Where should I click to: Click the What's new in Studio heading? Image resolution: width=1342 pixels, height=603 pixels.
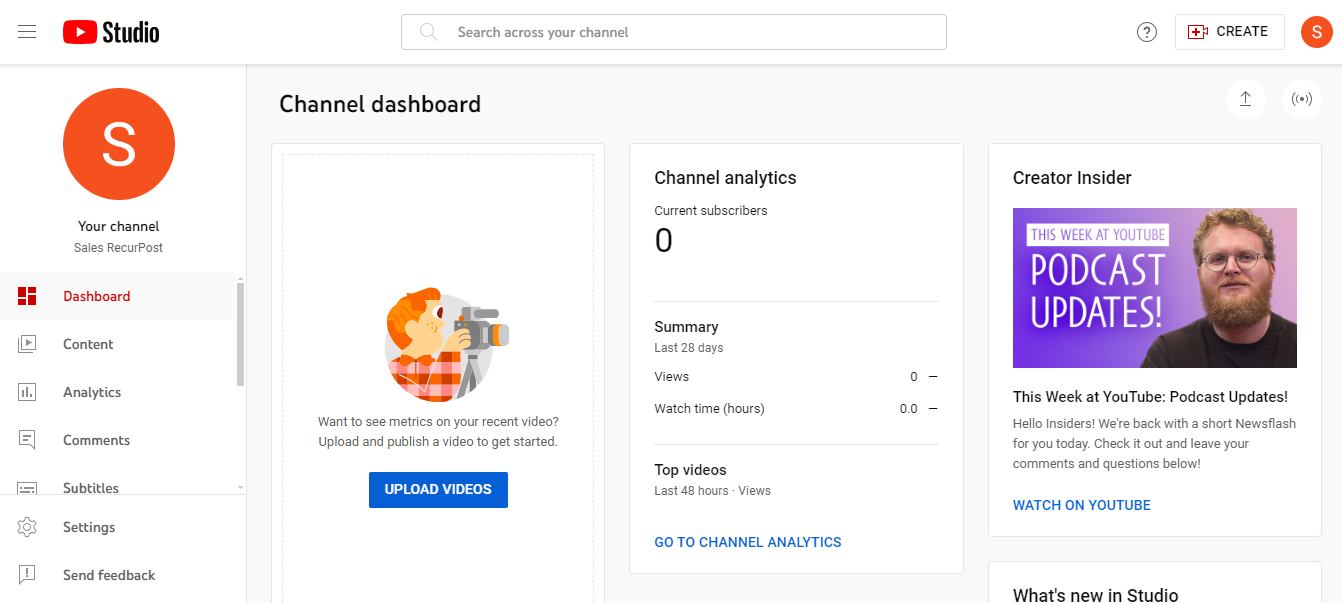coord(1096,595)
